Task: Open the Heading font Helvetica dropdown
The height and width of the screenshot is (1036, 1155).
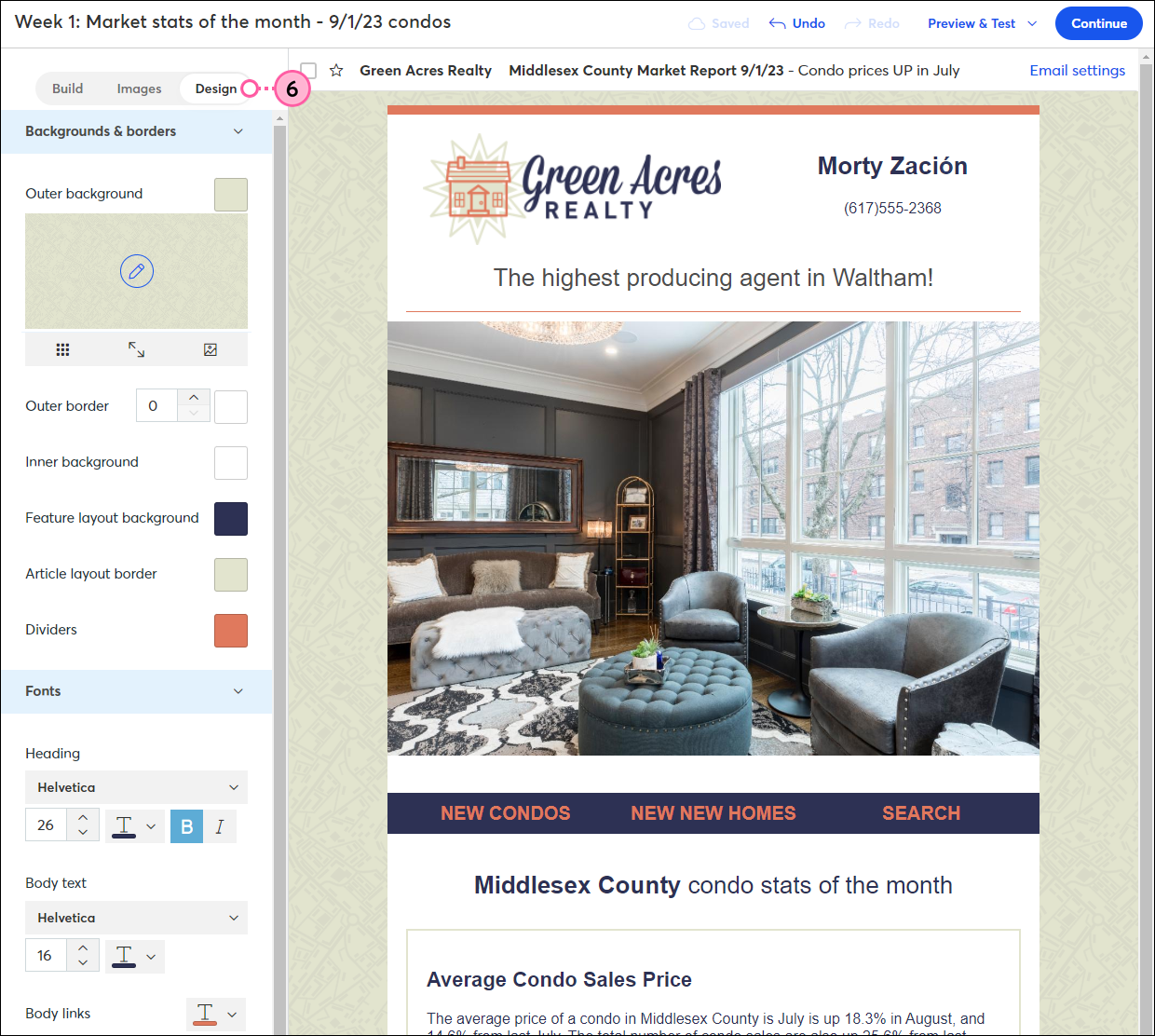Action: pos(136,787)
